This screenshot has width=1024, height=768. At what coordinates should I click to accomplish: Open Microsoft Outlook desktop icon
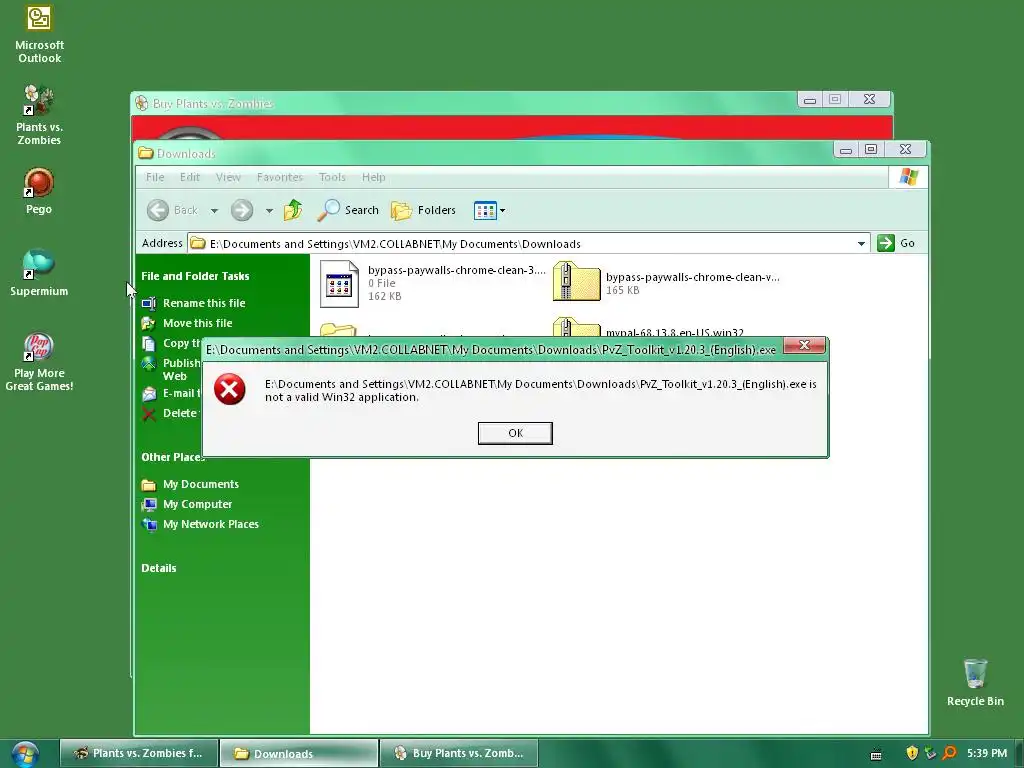coord(39,35)
